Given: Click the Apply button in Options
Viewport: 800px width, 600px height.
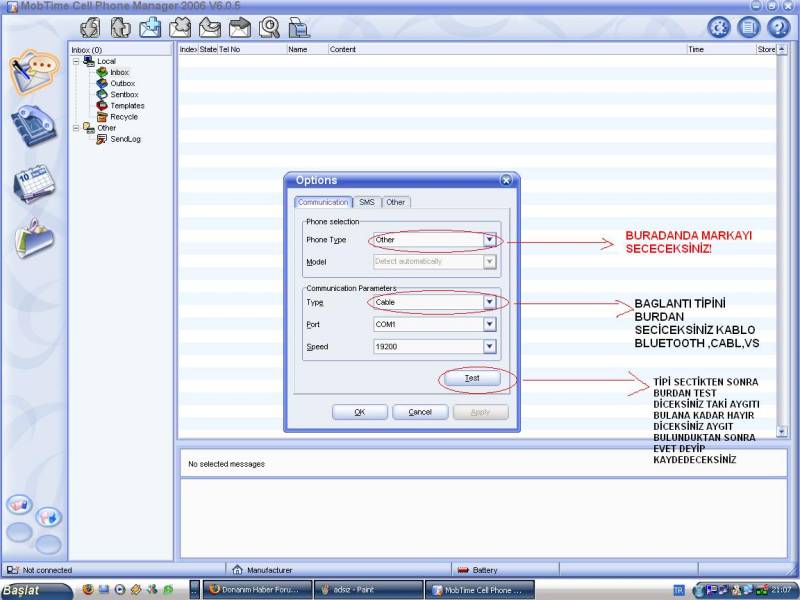Looking at the screenshot, I should click(480, 412).
